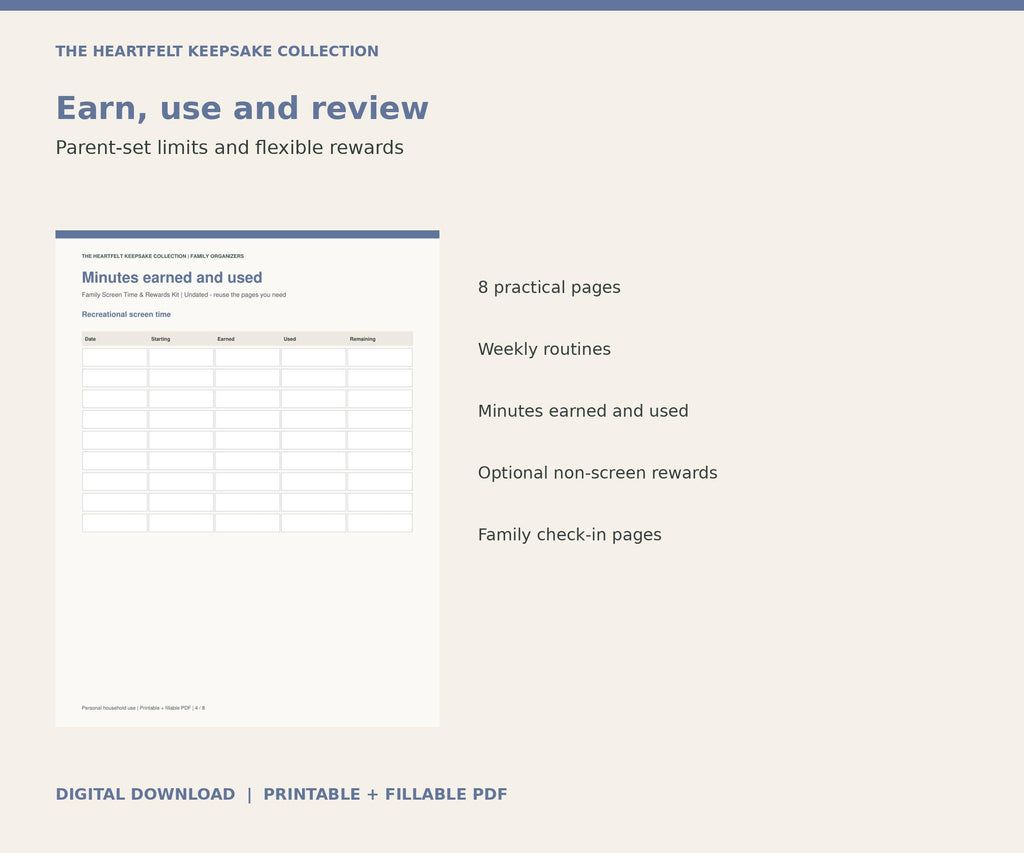Select "Optional non-screen rewards" feature text
This screenshot has width=1024, height=853.
598,473
